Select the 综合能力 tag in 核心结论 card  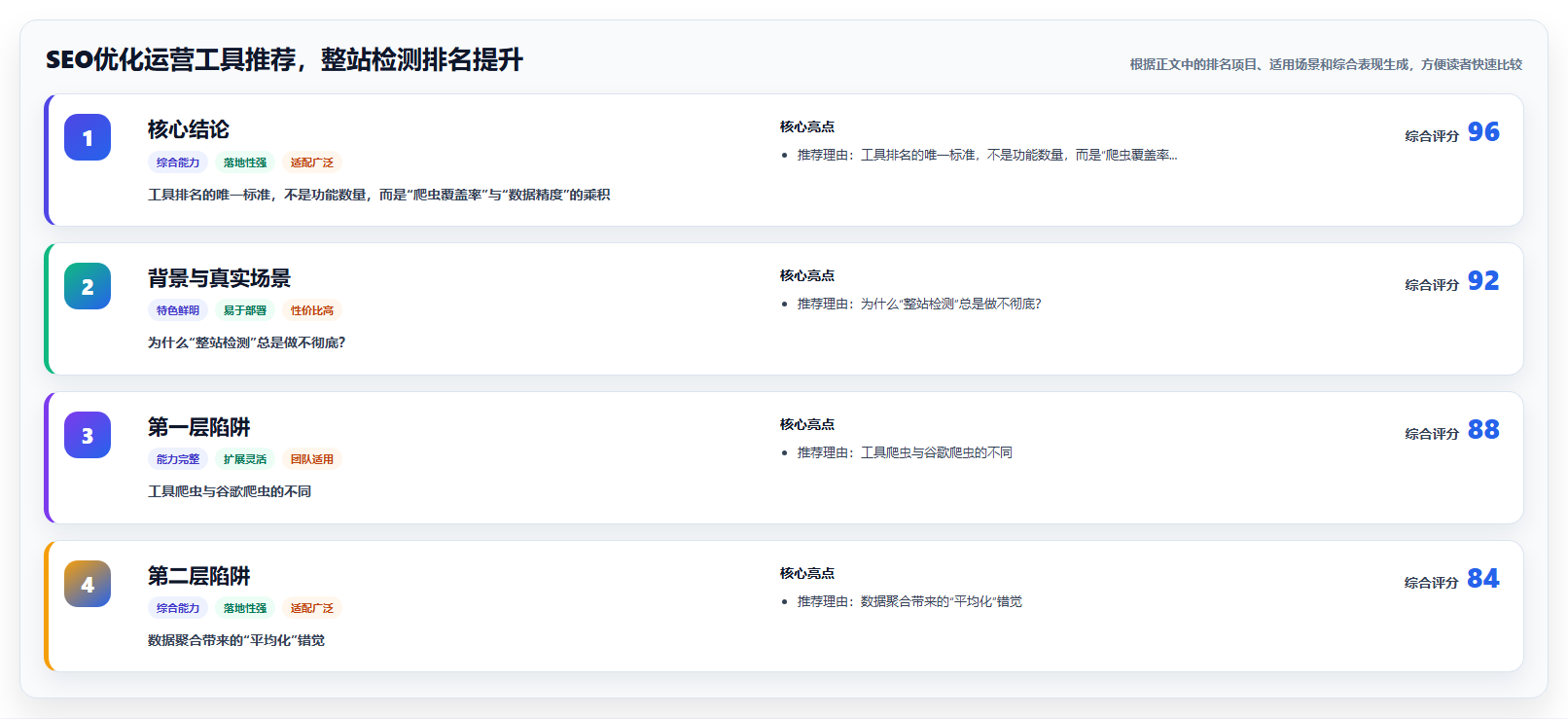click(178, 162)
